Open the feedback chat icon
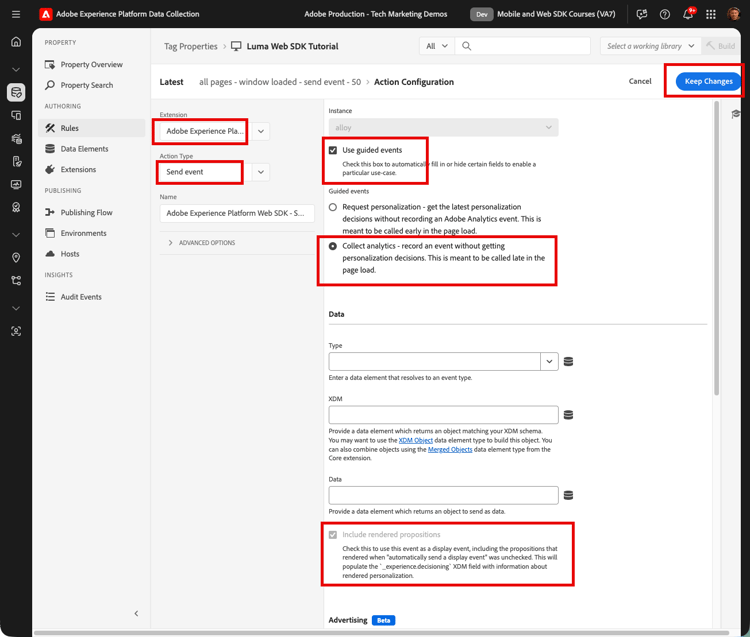This screenshot has width=750, height=637. 642,14
